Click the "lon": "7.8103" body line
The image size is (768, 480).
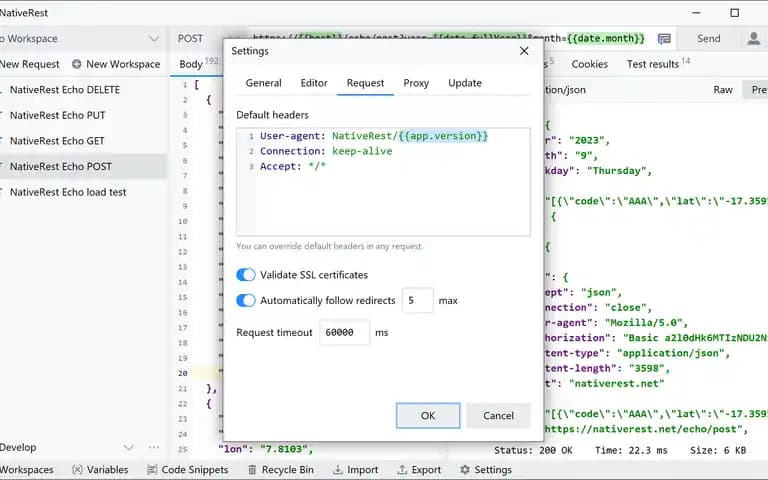pyautogui.click(x=265, y=449)
